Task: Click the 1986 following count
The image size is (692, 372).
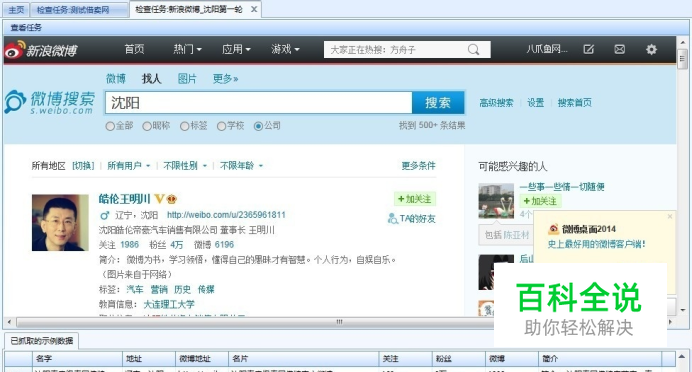Action: (129, 245)
